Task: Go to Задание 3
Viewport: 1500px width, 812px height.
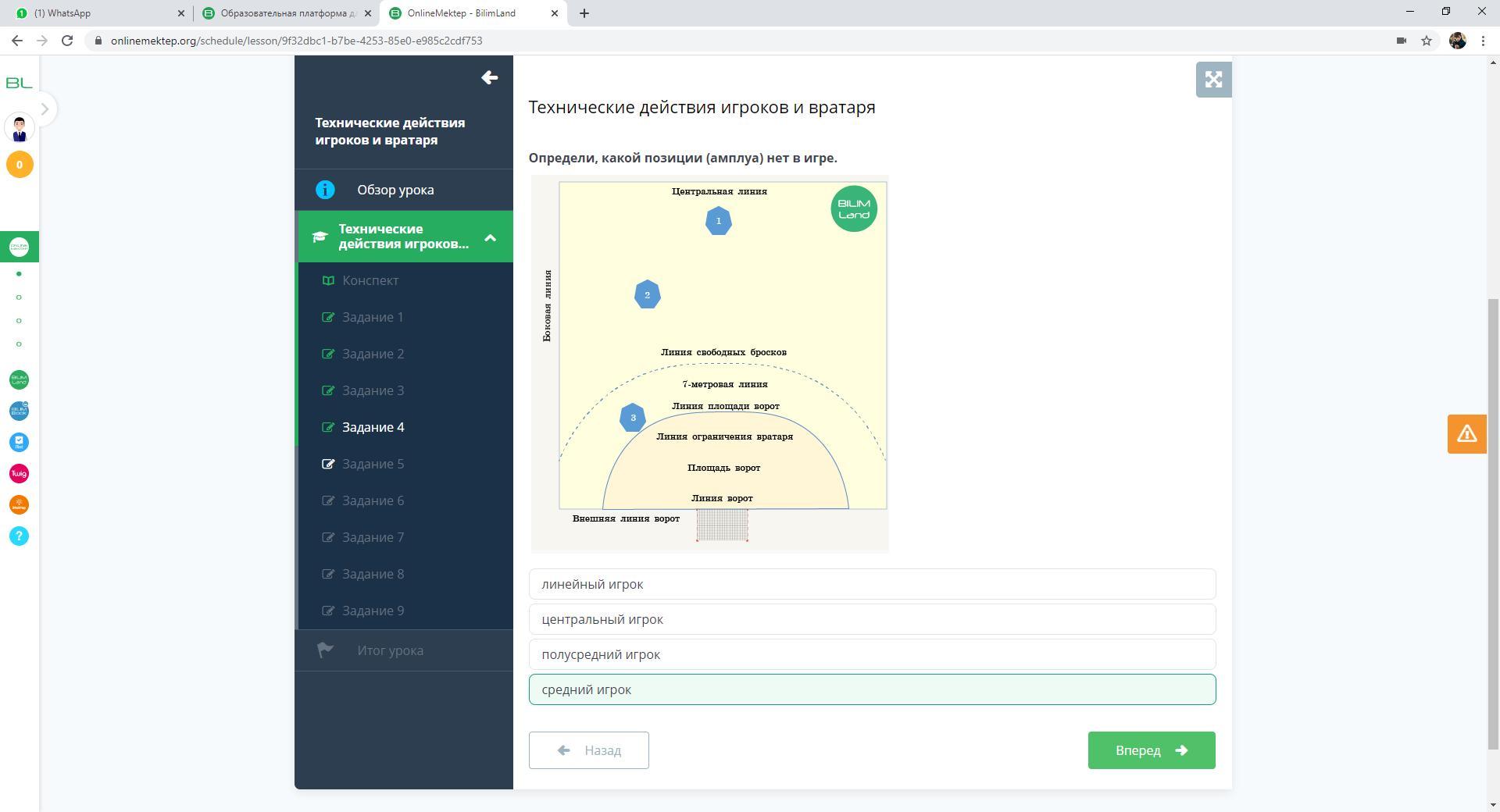Action: click(x=373, y=390)
